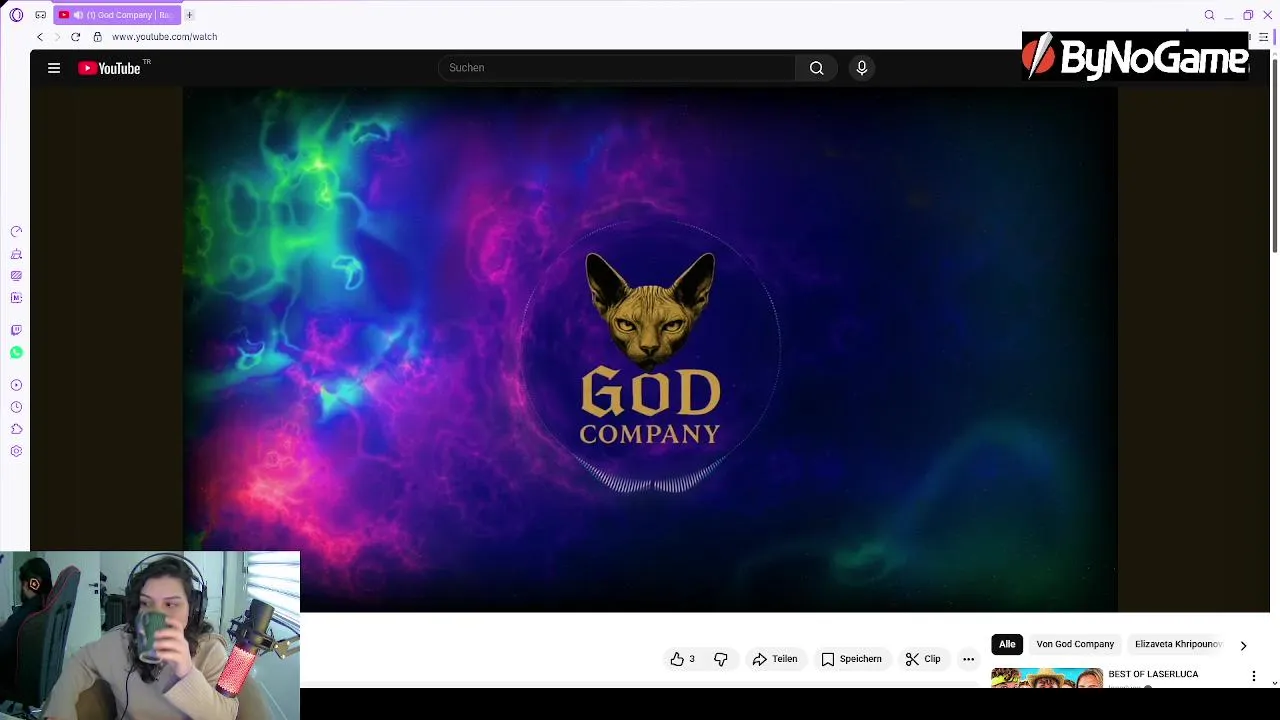Click the video player to pause

click(x=650, y=350)
